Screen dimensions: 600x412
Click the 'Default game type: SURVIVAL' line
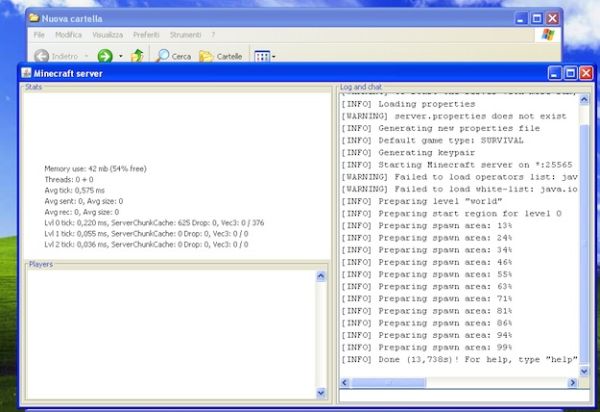point(432,140)
